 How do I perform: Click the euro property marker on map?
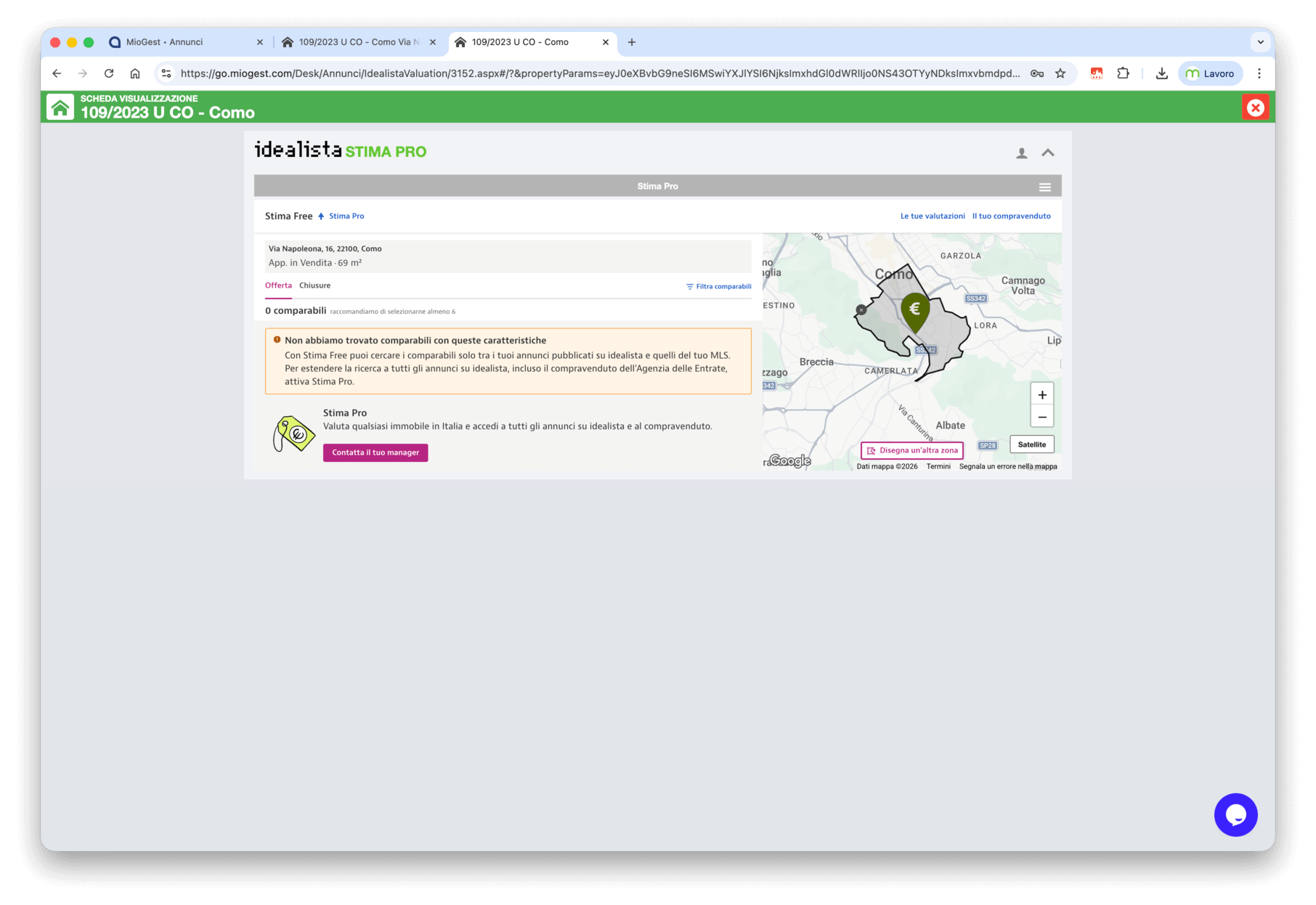pos(915,312)
